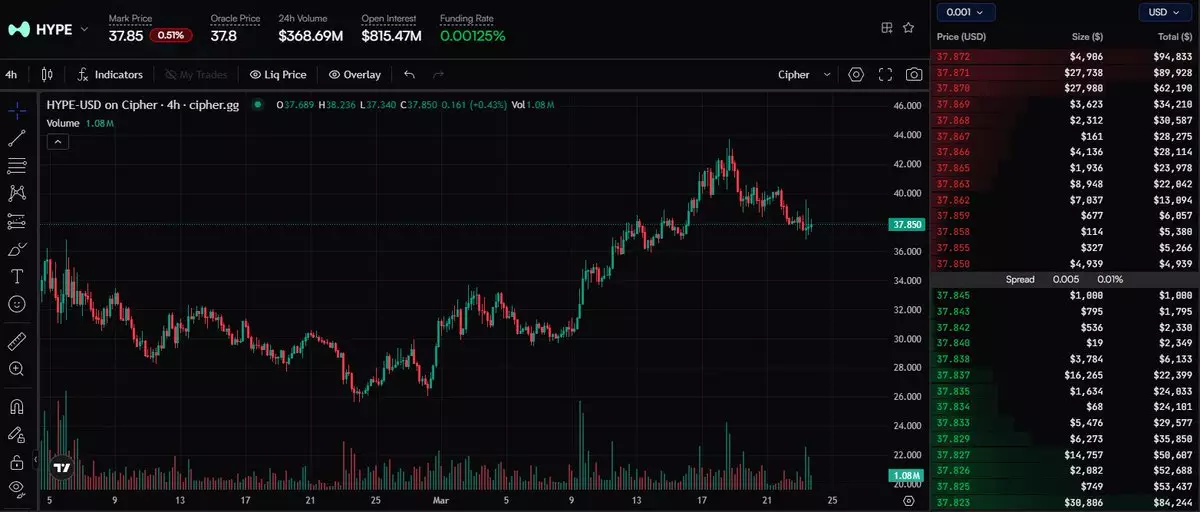Open the 4h timeframe selector

pyautogui.click(x=11, y=74)
